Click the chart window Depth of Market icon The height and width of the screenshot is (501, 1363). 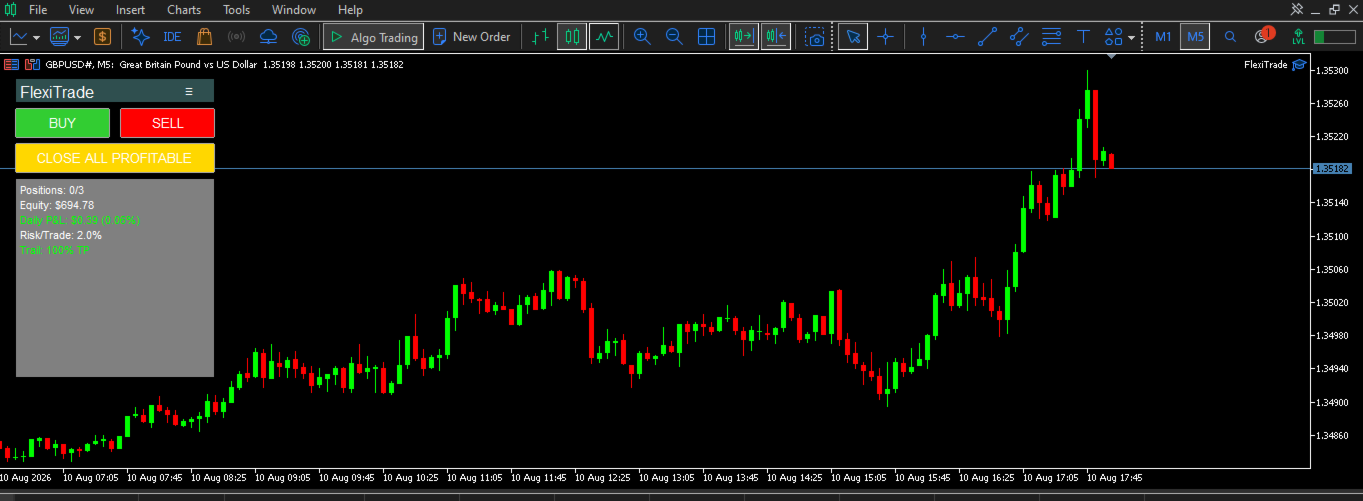coord(12,64)
